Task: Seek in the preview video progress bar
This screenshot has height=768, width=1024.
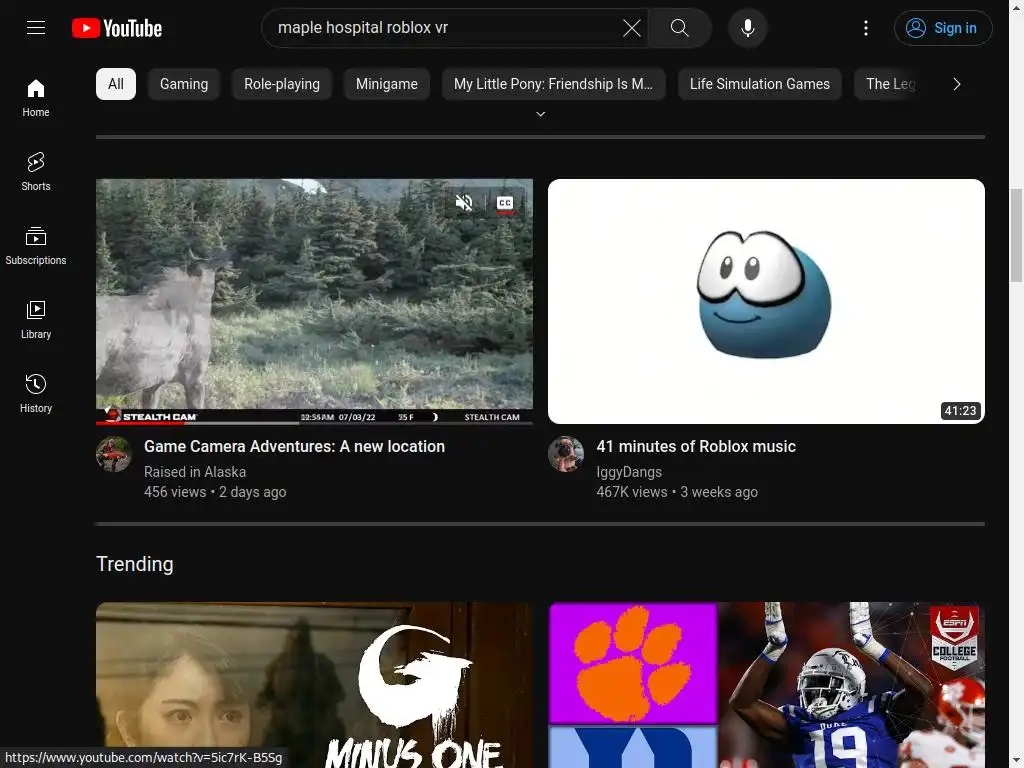Action: pyautogui.click(x=314, y=423)
